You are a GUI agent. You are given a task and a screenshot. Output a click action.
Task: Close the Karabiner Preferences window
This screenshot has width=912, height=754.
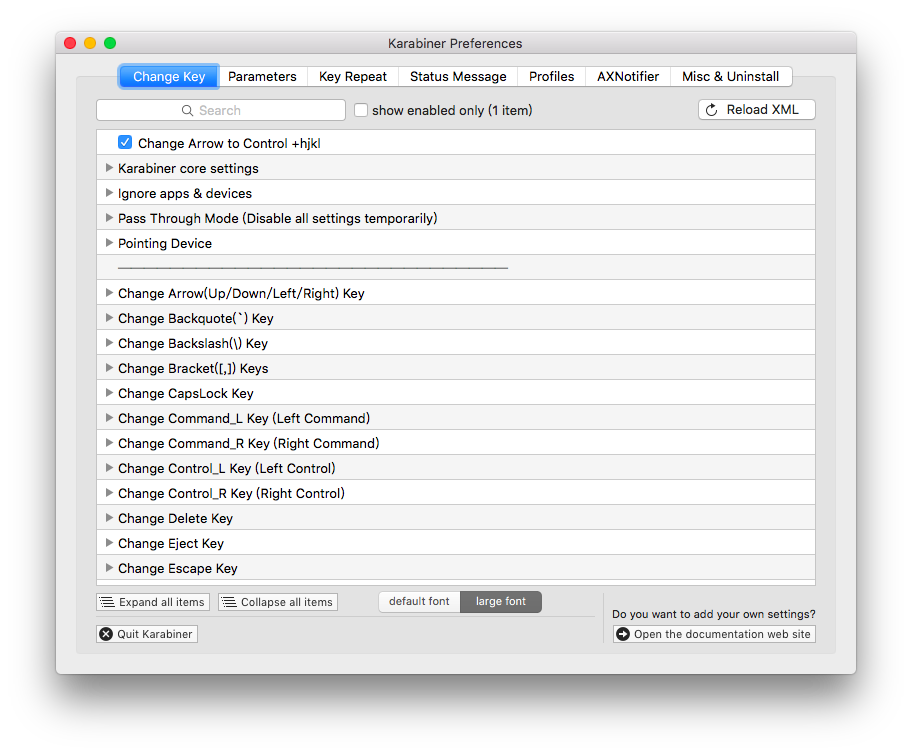pos(70,43)
